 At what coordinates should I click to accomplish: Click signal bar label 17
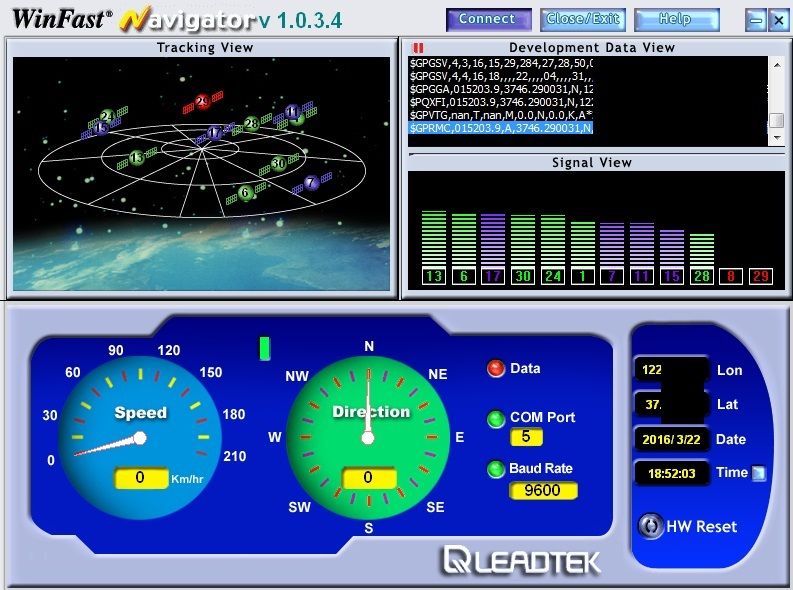tap(493, 276)
